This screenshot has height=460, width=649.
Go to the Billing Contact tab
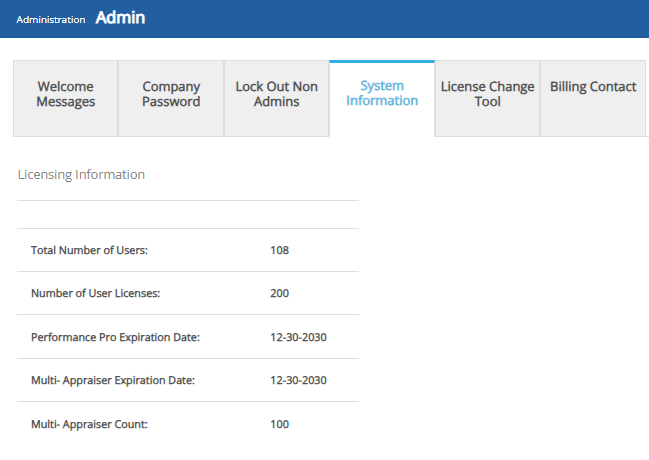click(x=593, y=87)
